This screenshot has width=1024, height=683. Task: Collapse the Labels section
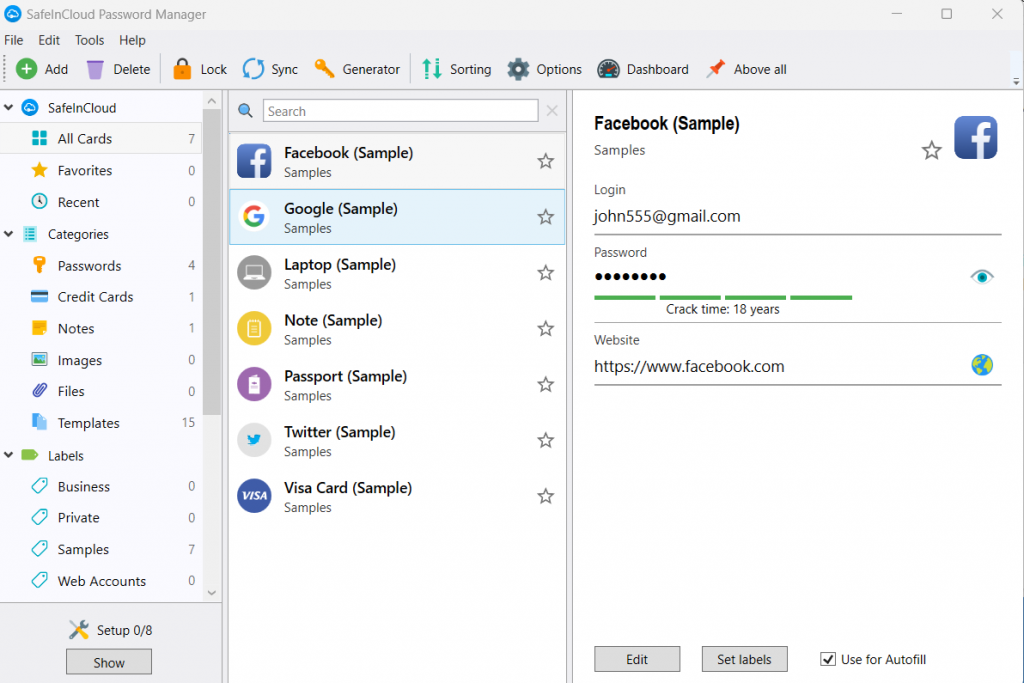[x=10, y=455]
